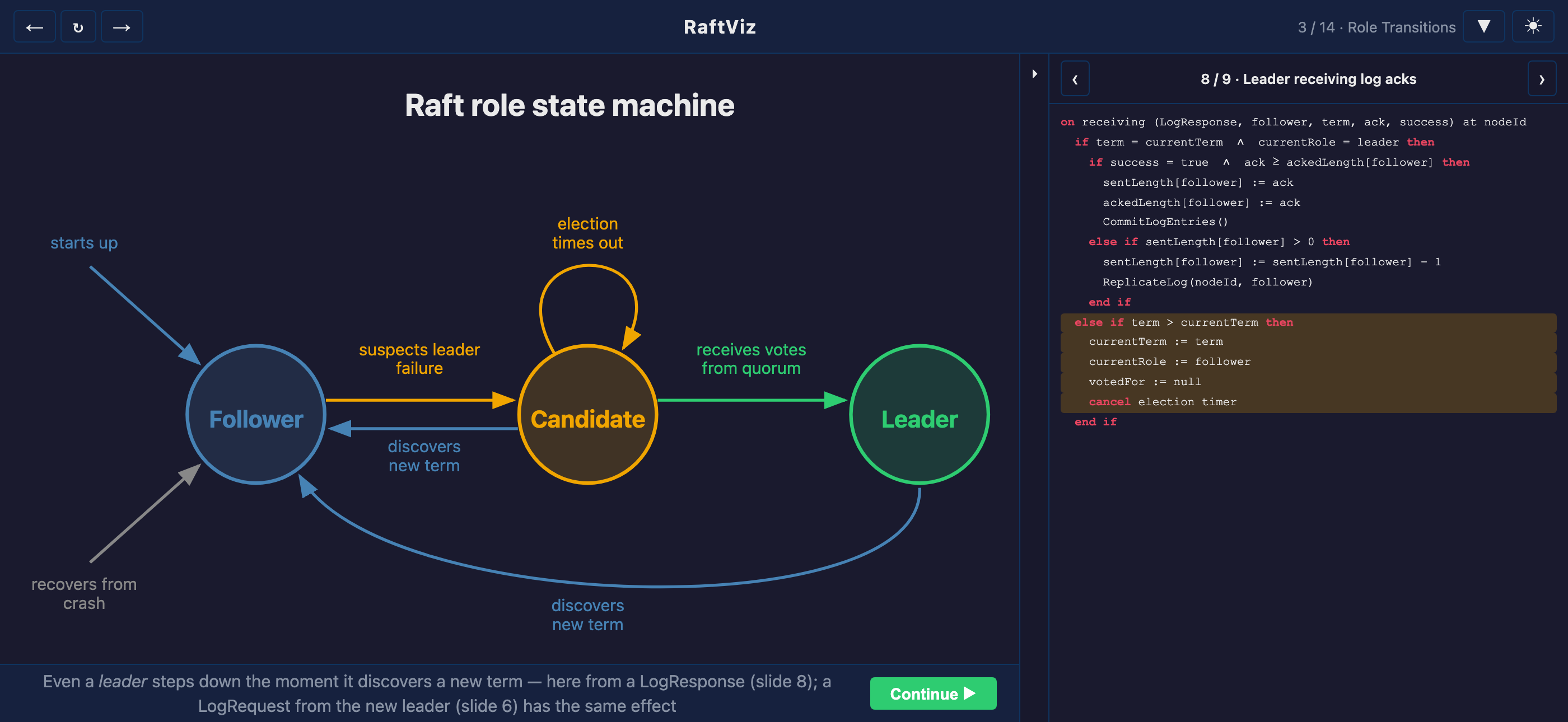Click the 'receives votes from quorum' label
This screenshot has width=1568, height=722.
pos(751,359)
